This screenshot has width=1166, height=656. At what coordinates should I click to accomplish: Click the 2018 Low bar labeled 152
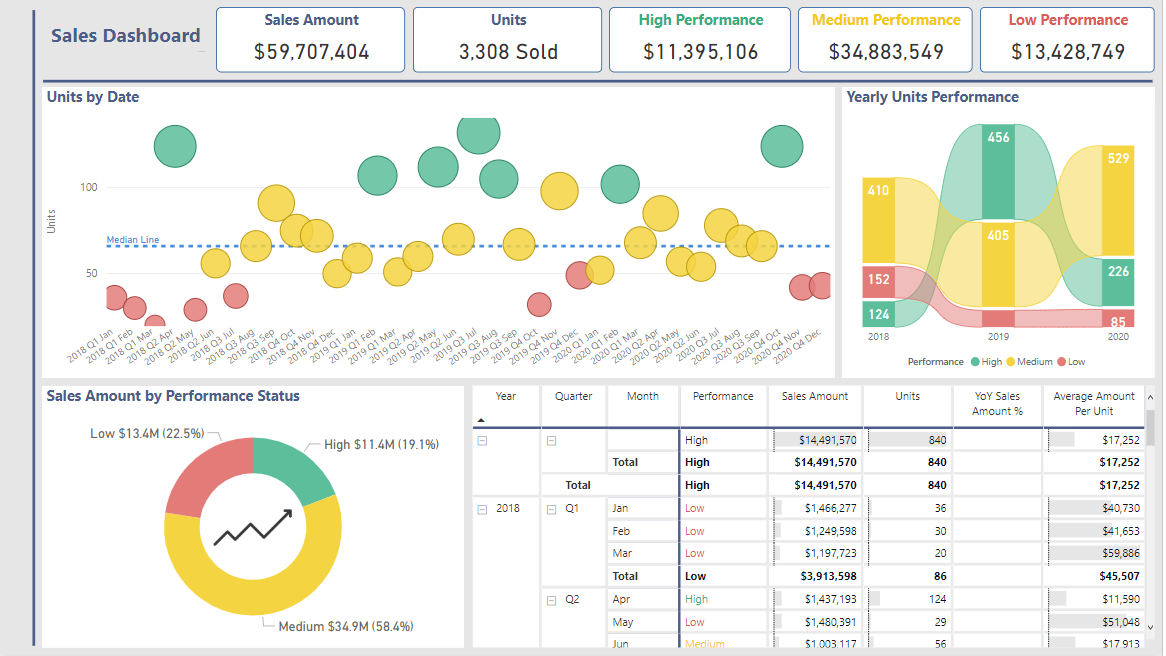(878, 280)
